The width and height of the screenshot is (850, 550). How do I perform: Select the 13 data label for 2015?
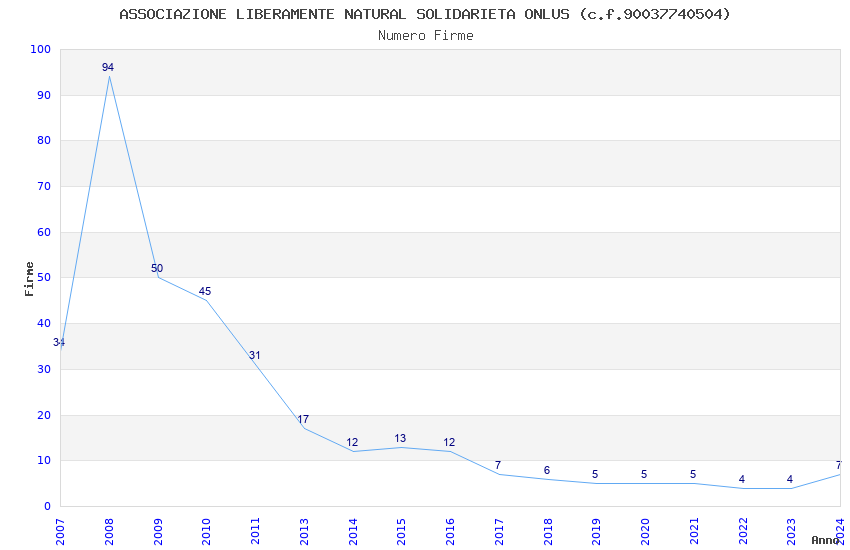point(400,438)
